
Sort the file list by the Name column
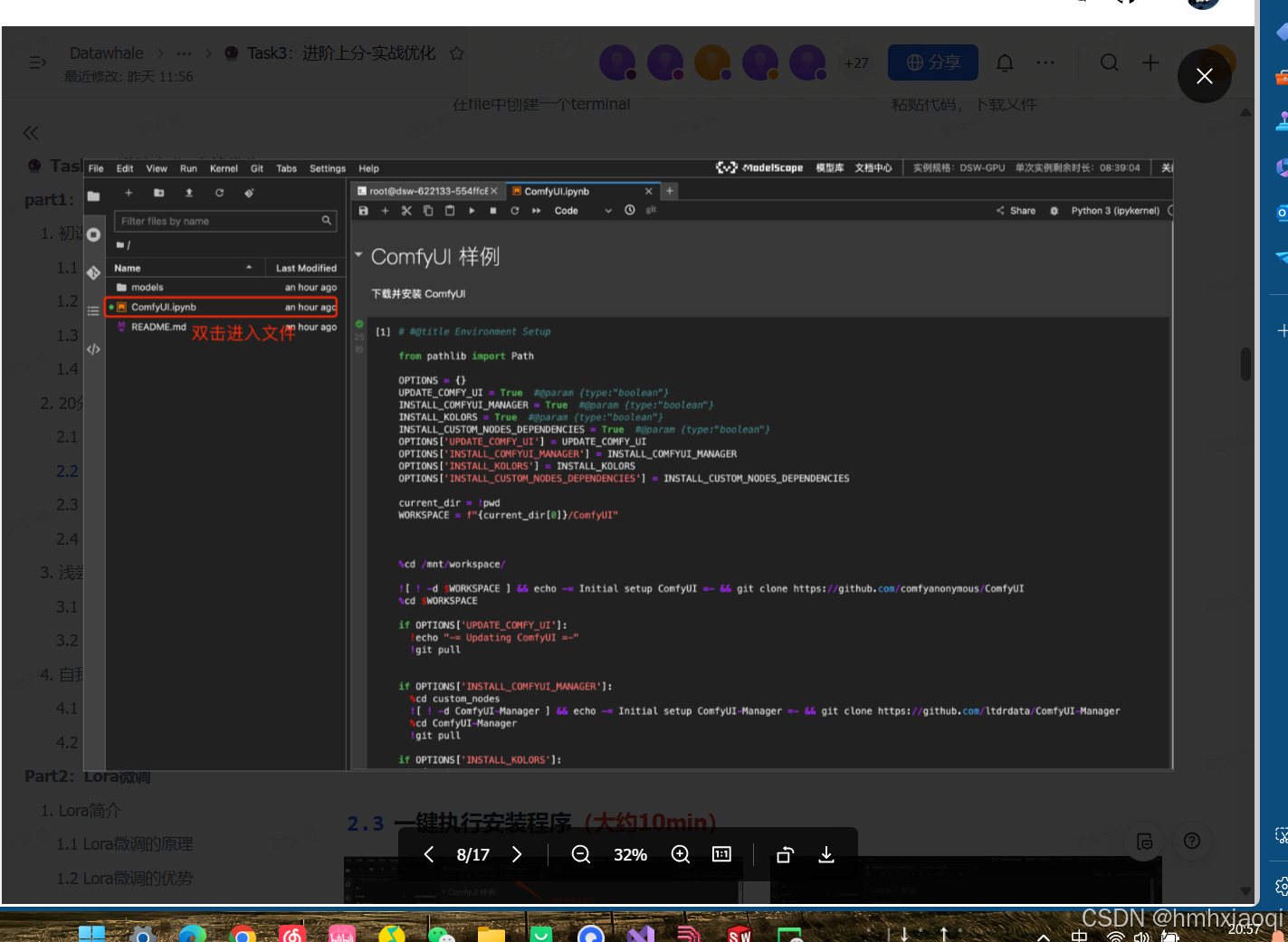[185, 268]
